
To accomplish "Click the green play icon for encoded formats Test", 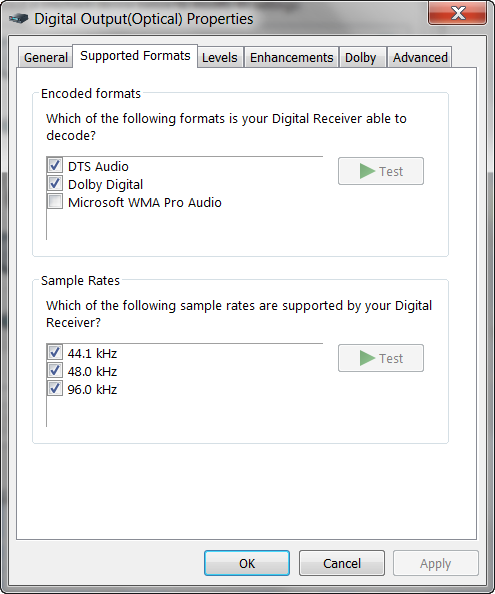I will (367, 171).
